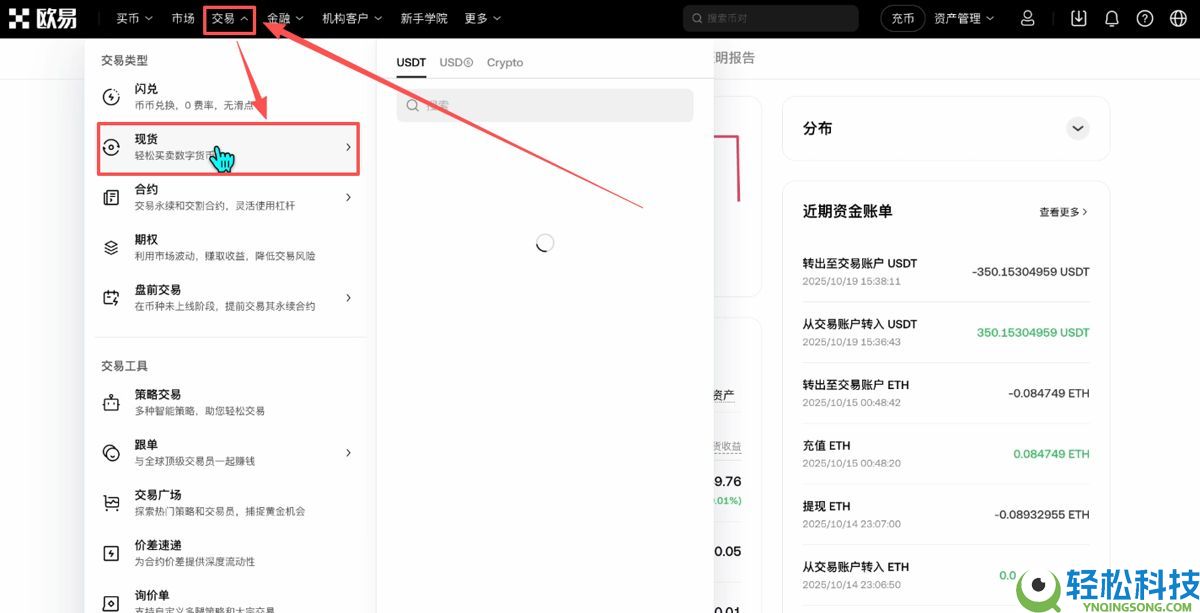The image size is (1200, 613).
Task: Click the coin pair search field
Action: (x=544, y=105)
